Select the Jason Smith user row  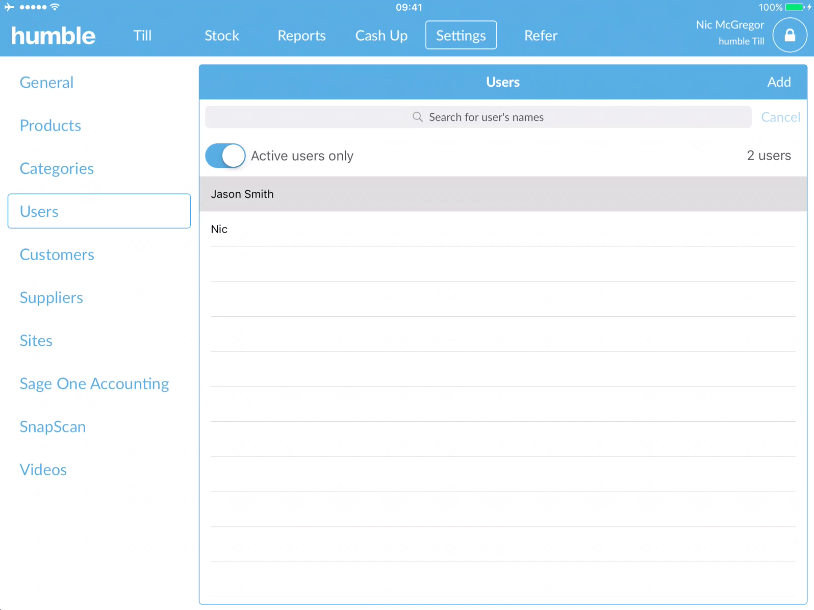click(503, 194)
